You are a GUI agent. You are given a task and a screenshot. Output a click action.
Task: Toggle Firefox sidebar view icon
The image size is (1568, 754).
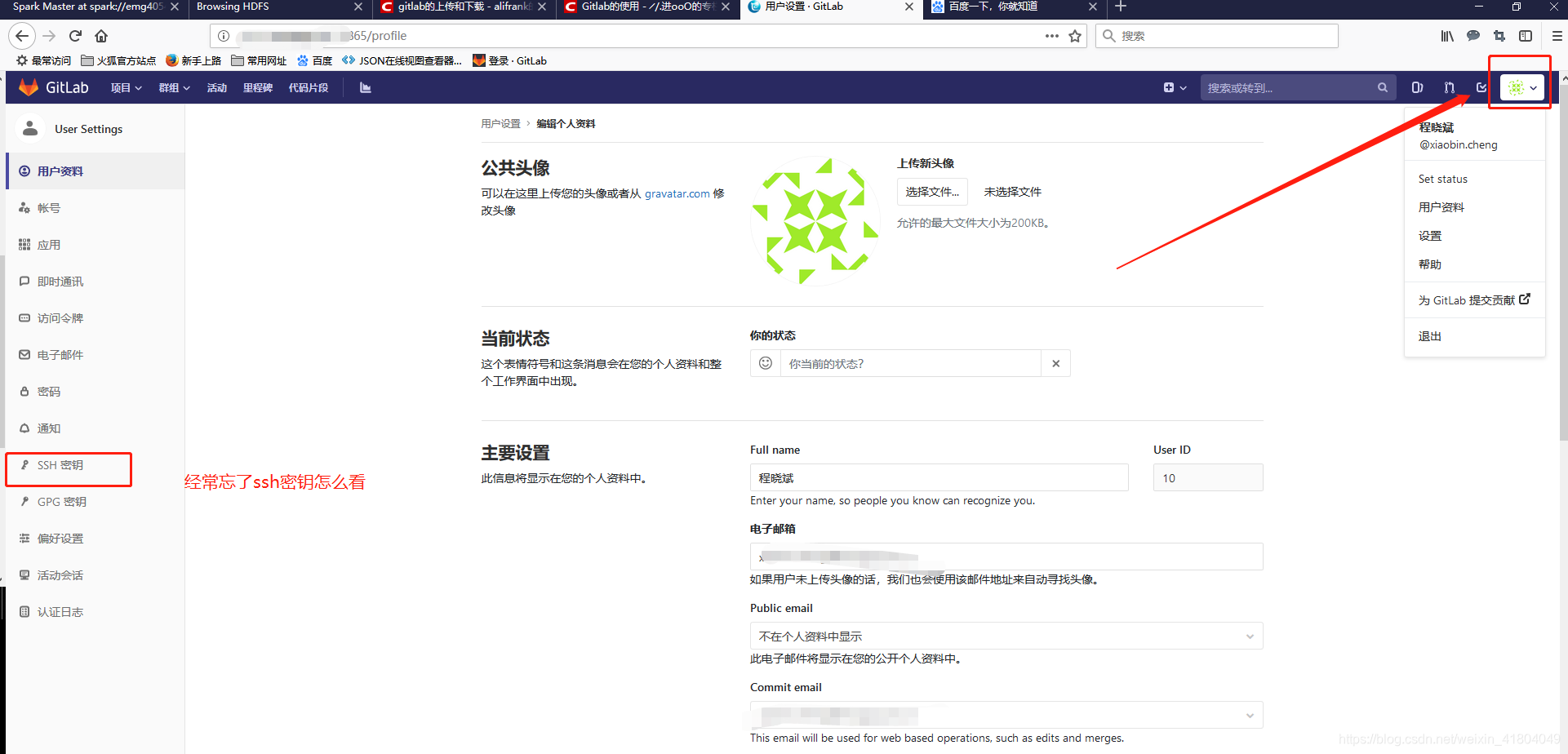pyautogui.click(x=1526, y=36)
